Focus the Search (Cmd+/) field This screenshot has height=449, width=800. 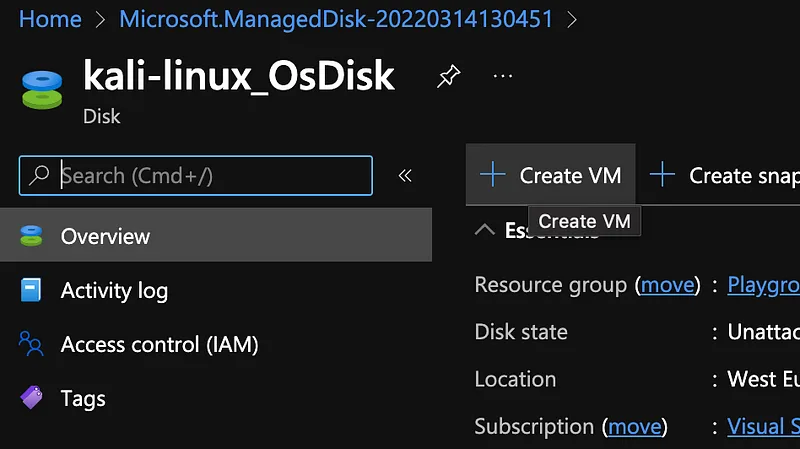click(196, 176)
